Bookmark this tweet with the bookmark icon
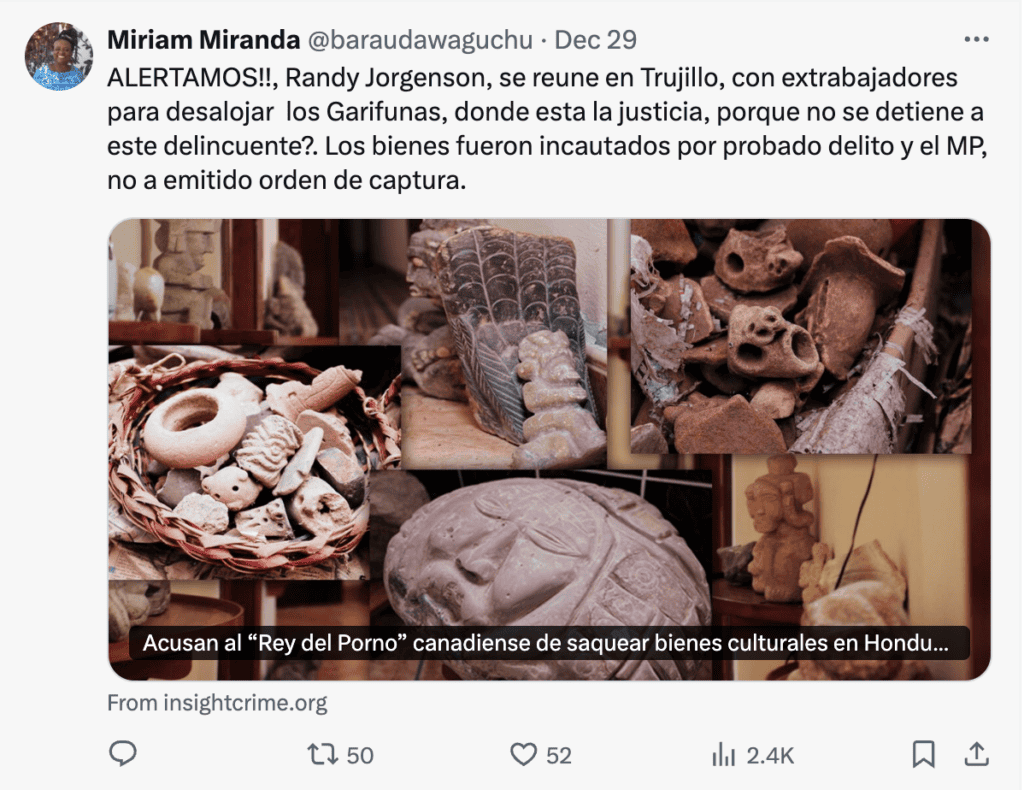This screenshot has height=790, width=1024. click(923, 755)
